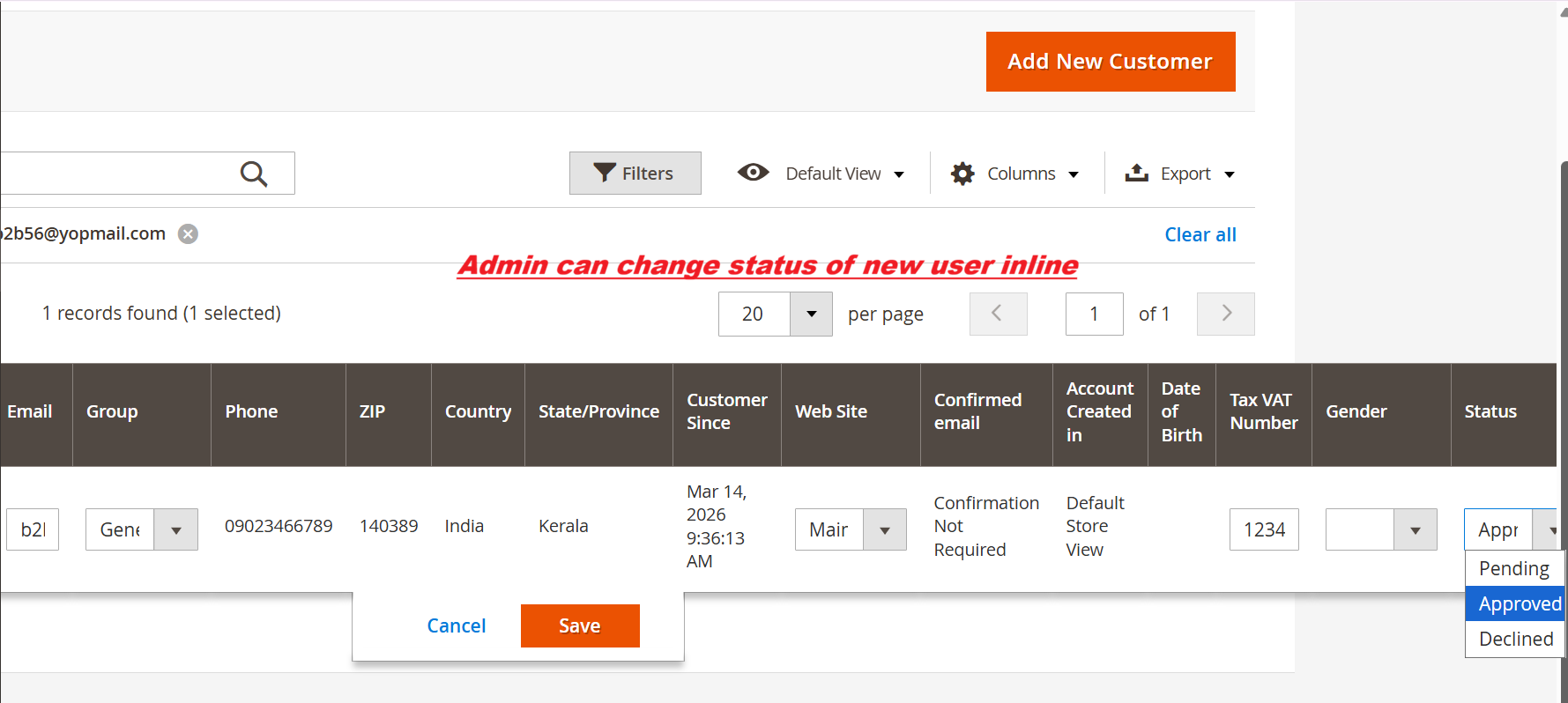
Task: Cancel the inline row editing
Action: tap(456, 625)
